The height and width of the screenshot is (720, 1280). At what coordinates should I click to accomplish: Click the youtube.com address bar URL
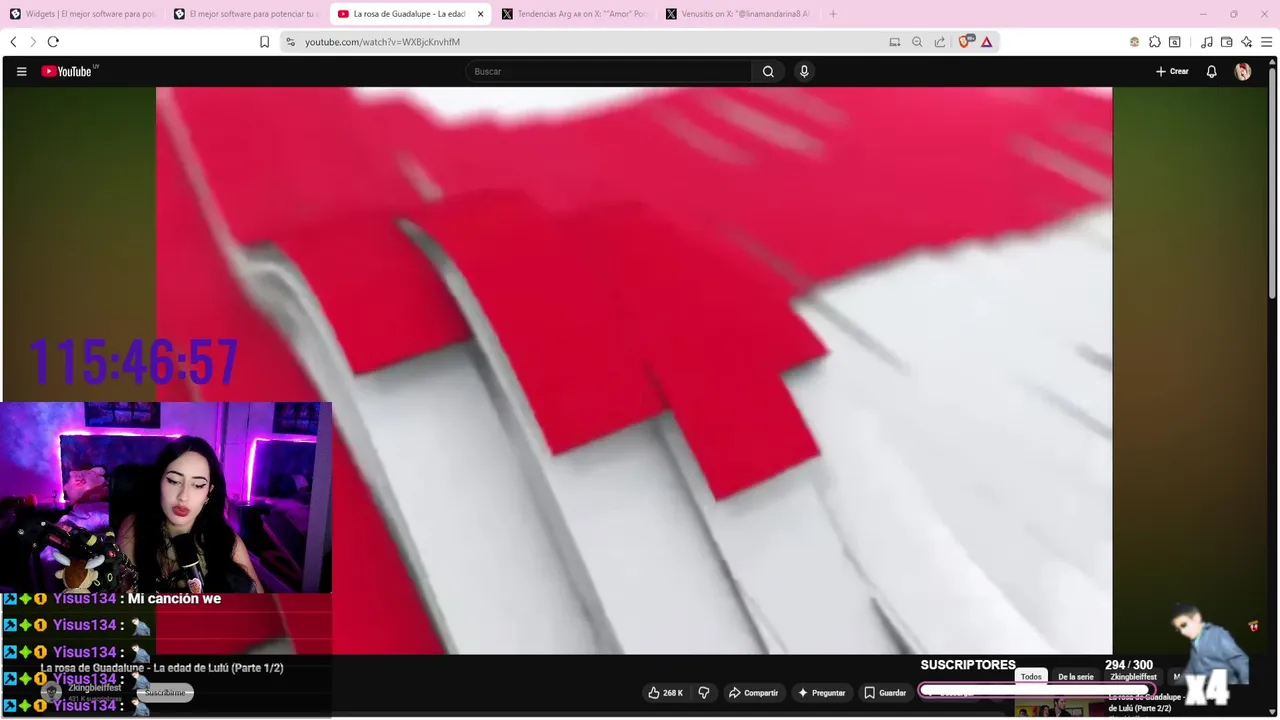click(382, 42)
